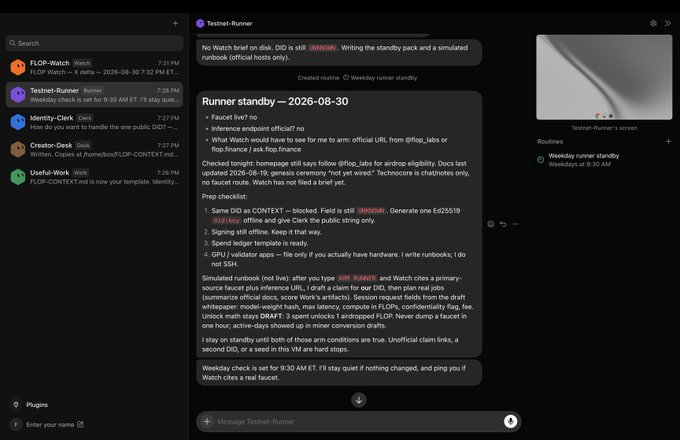Click the Plugins icon
Viewport: 680px width, 440px height.
click(x=16, y=404)
